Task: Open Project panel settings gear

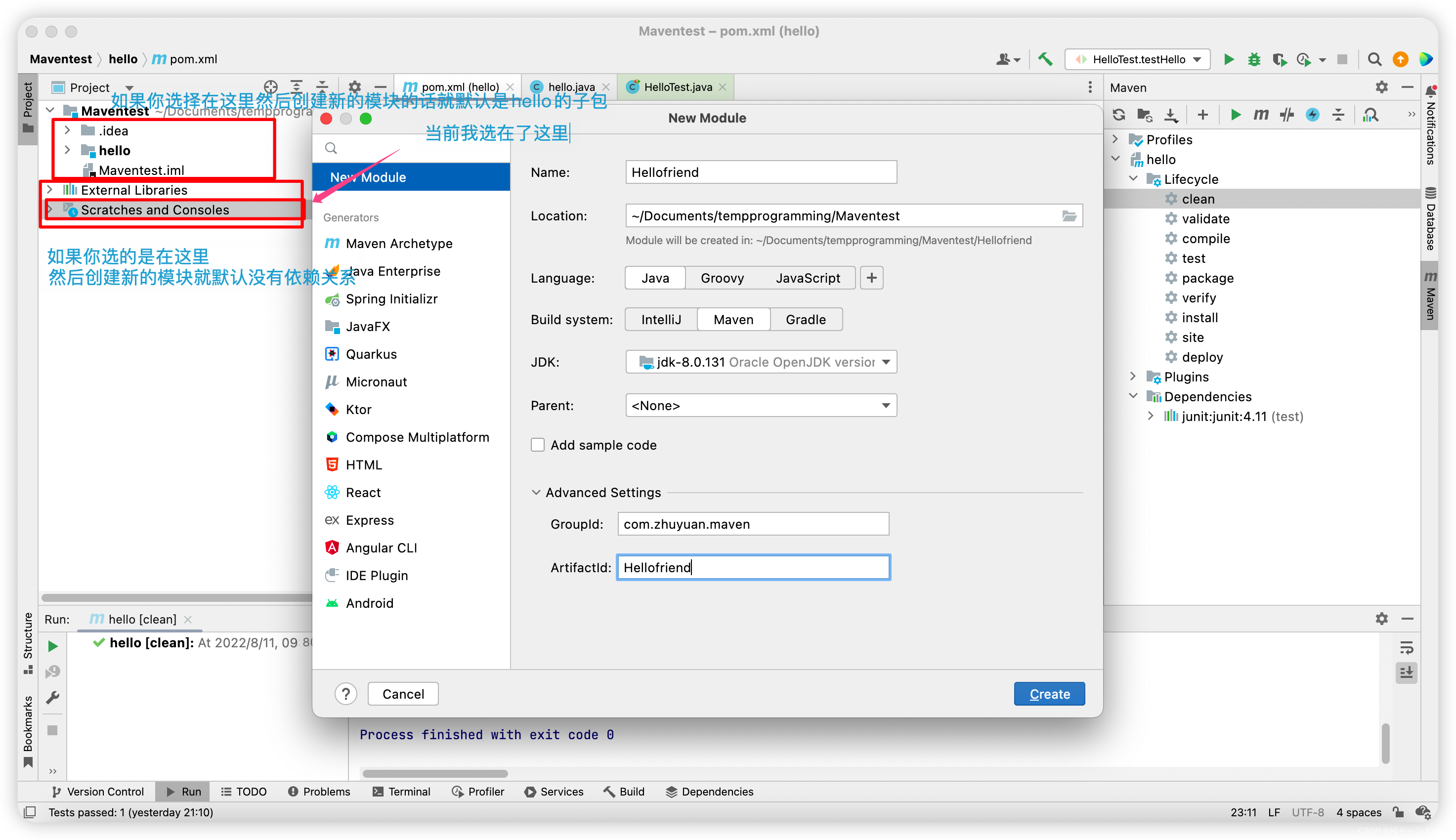Action: (354, 87)
